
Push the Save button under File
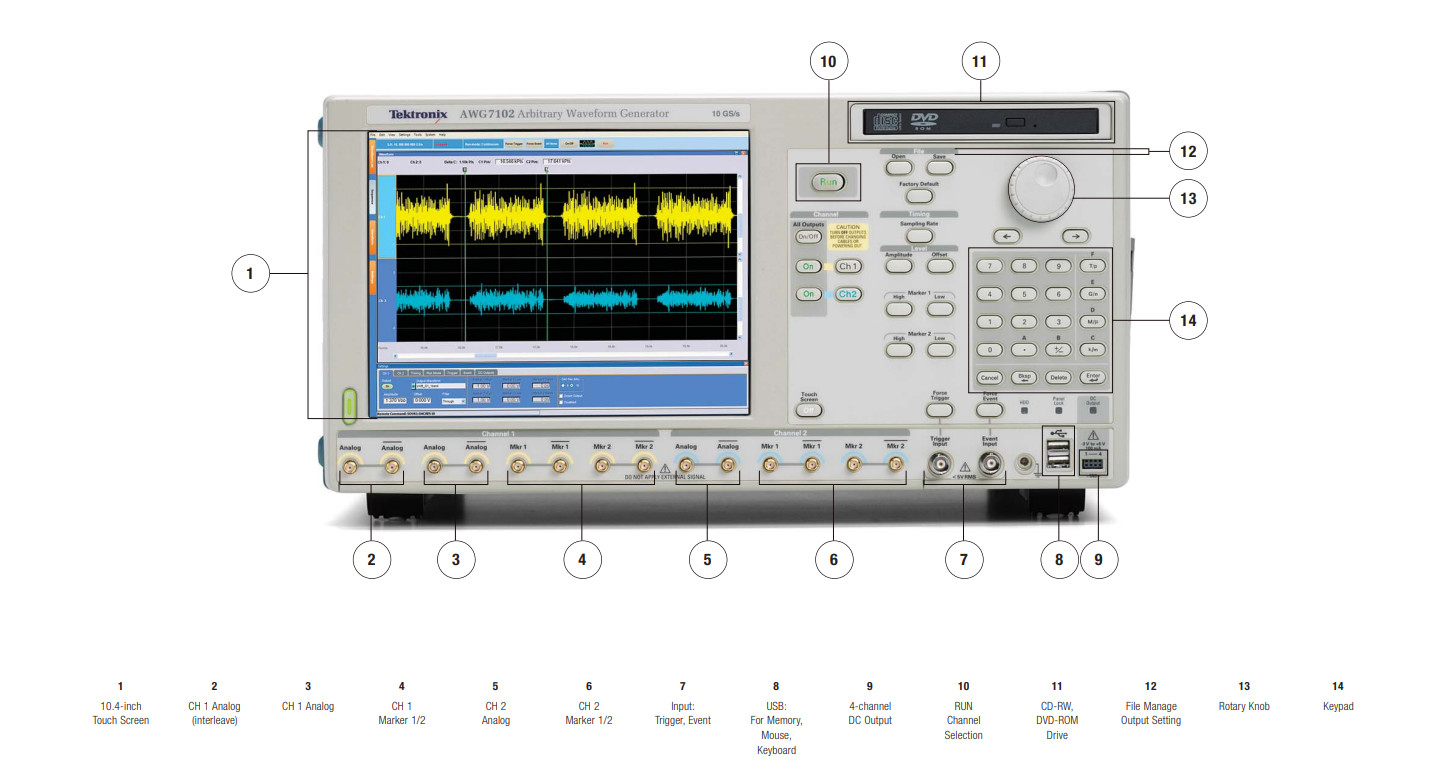tap(939, 169)
